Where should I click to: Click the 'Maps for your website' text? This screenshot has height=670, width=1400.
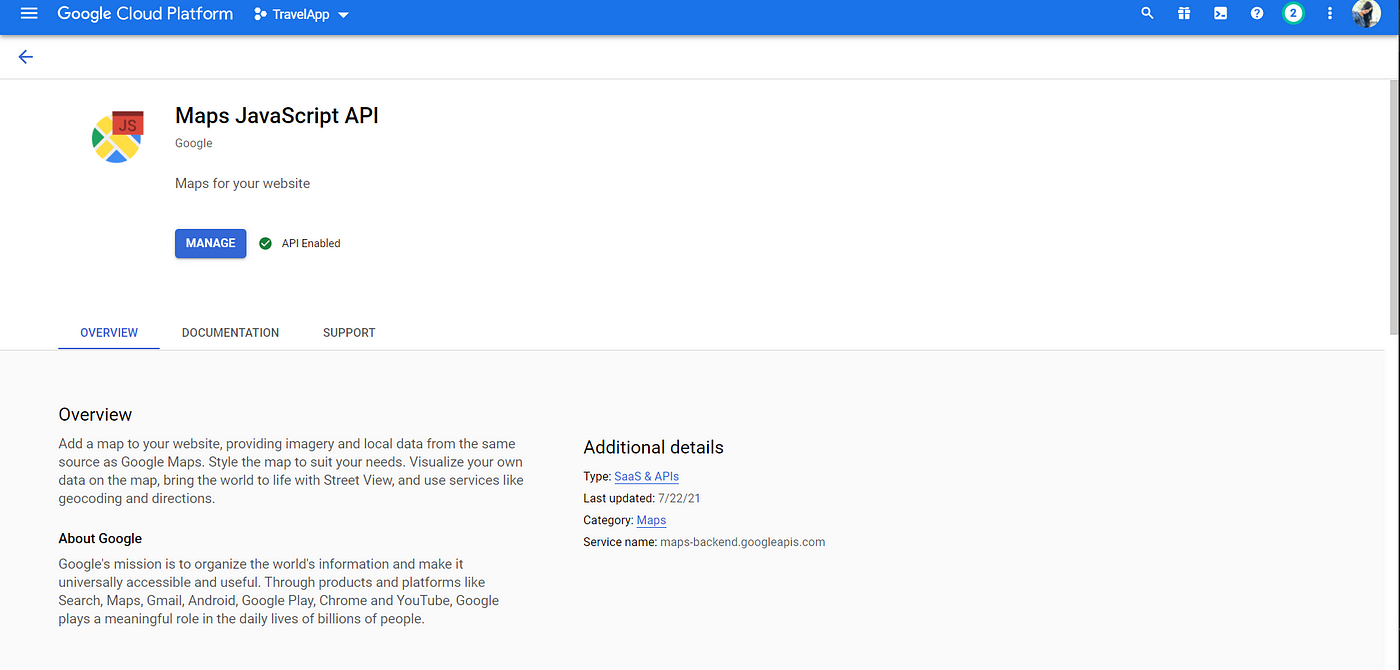click(242, 184)
